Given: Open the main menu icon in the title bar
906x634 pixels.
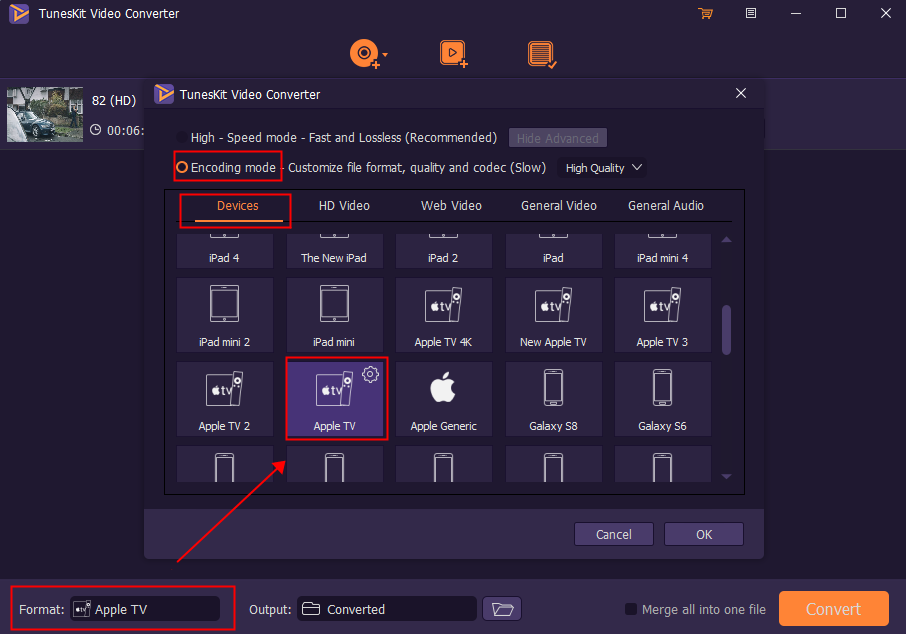Looking at the screenshot, I should tap(751, 13).
